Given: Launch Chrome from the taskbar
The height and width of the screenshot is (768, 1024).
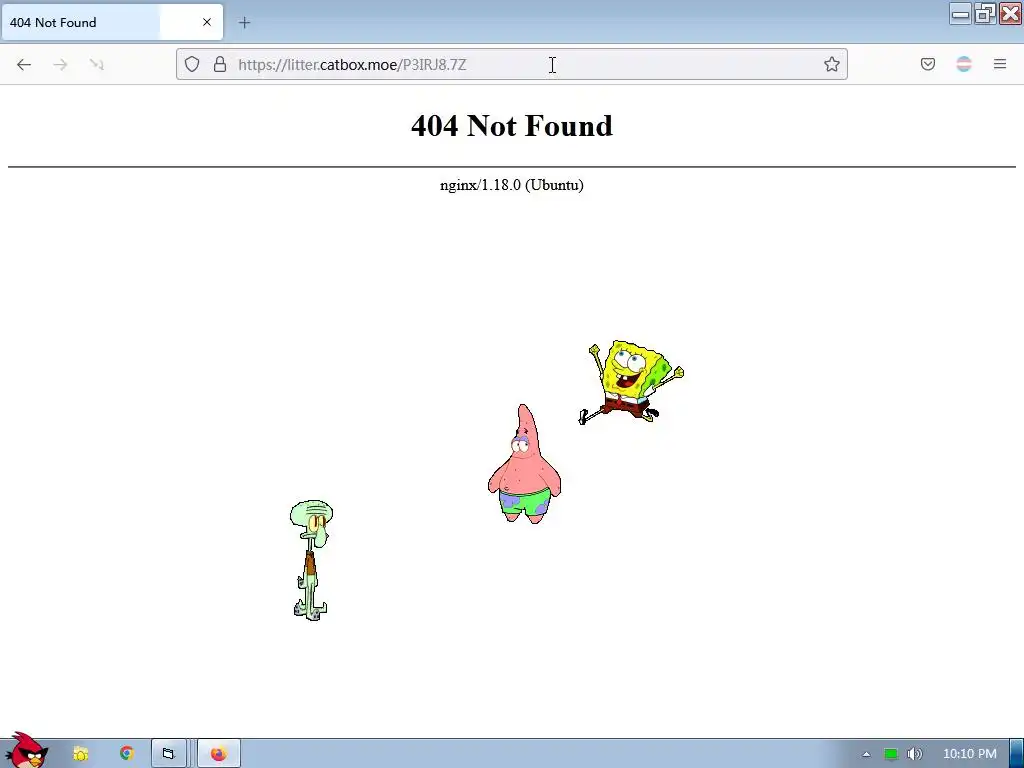Looking at the screenshot, I should (x=126, y=754).
